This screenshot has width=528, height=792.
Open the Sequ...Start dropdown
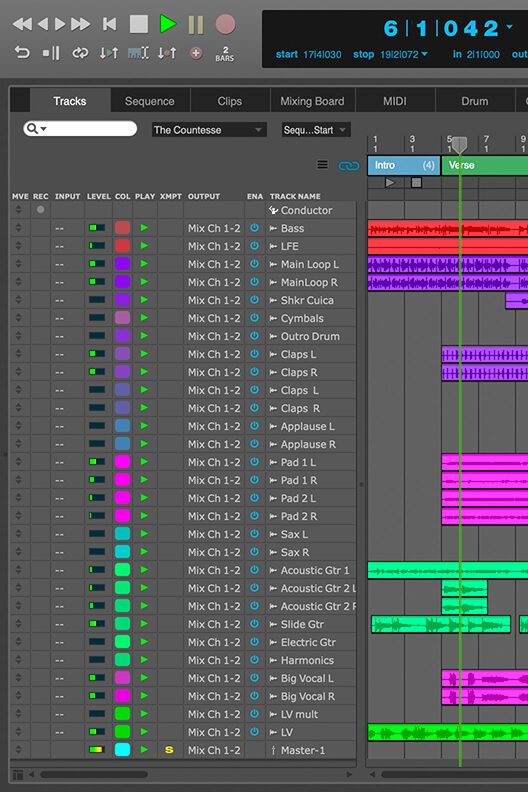pos(316,130)
